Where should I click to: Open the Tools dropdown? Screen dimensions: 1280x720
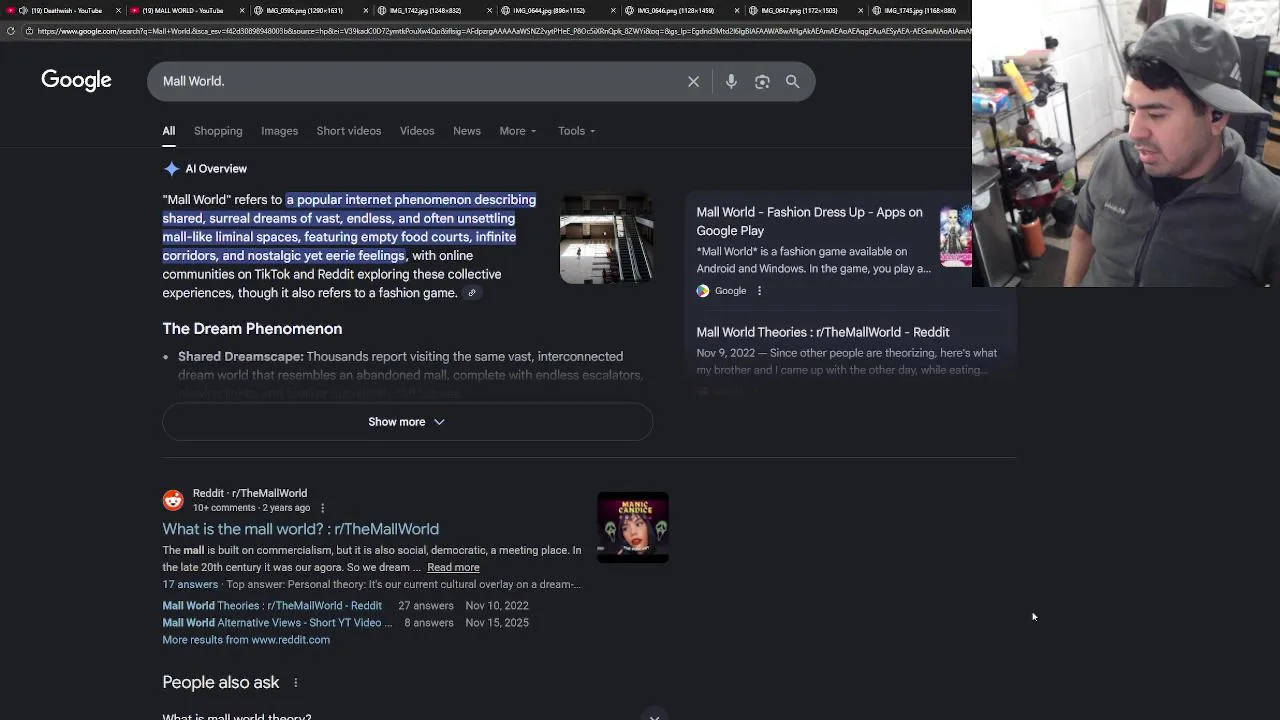click(576, 131)
